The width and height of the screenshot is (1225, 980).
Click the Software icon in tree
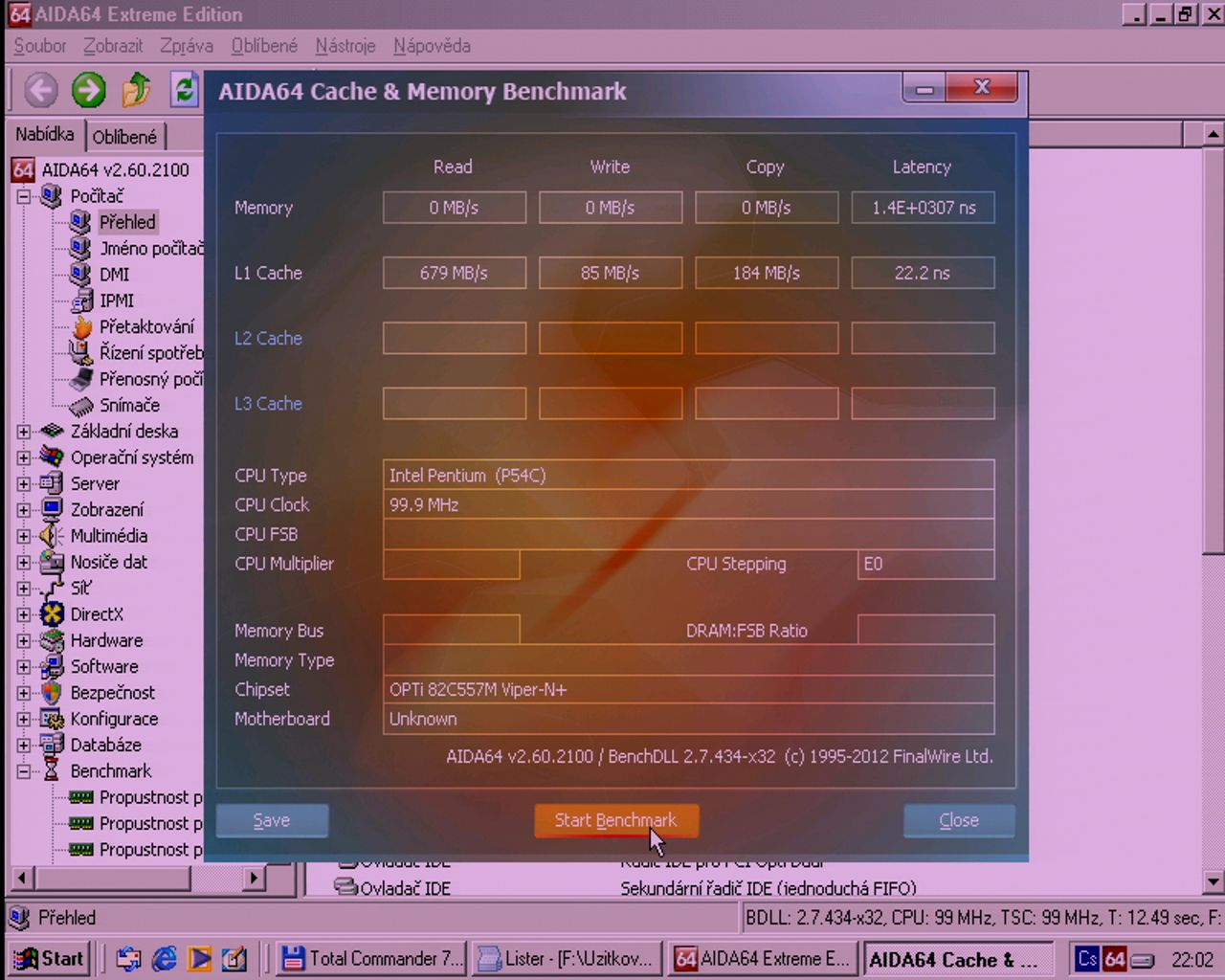[52, 666]
